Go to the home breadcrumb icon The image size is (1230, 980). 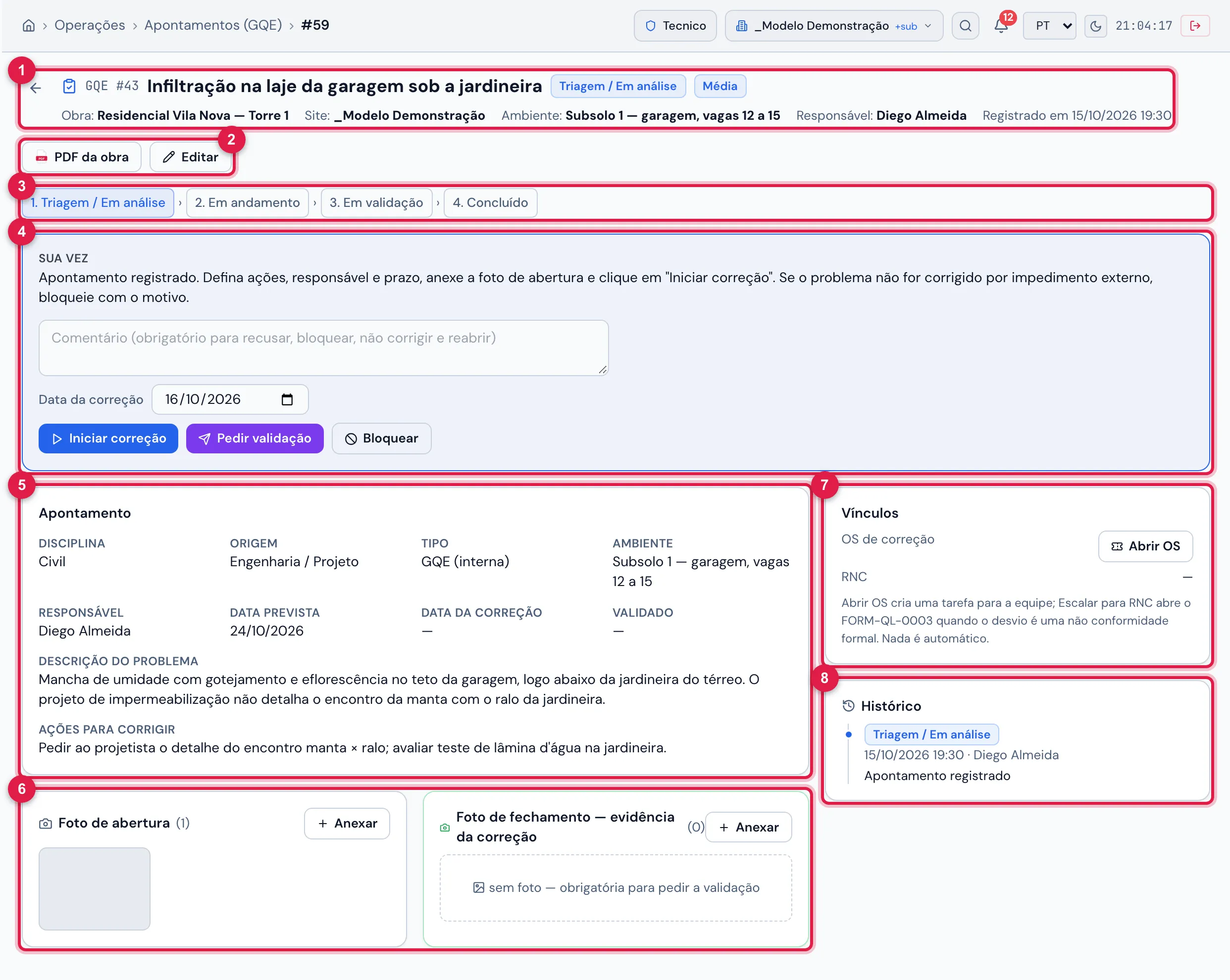pos(29,26)
